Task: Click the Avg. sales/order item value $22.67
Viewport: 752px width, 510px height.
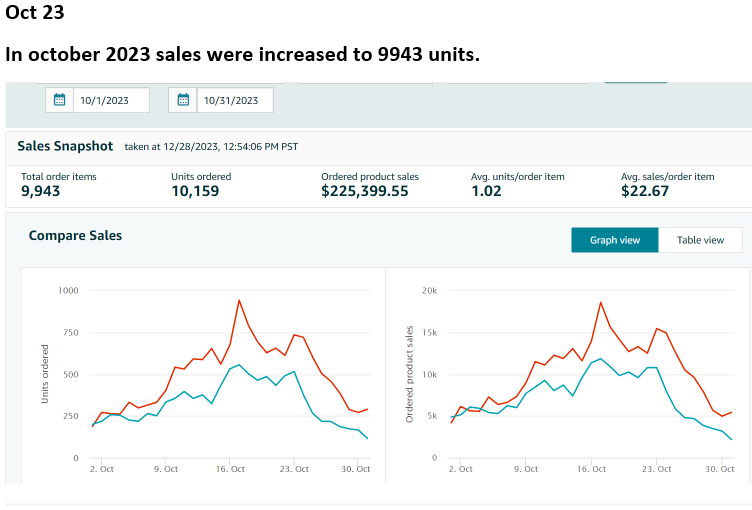Action: point(645,191)
